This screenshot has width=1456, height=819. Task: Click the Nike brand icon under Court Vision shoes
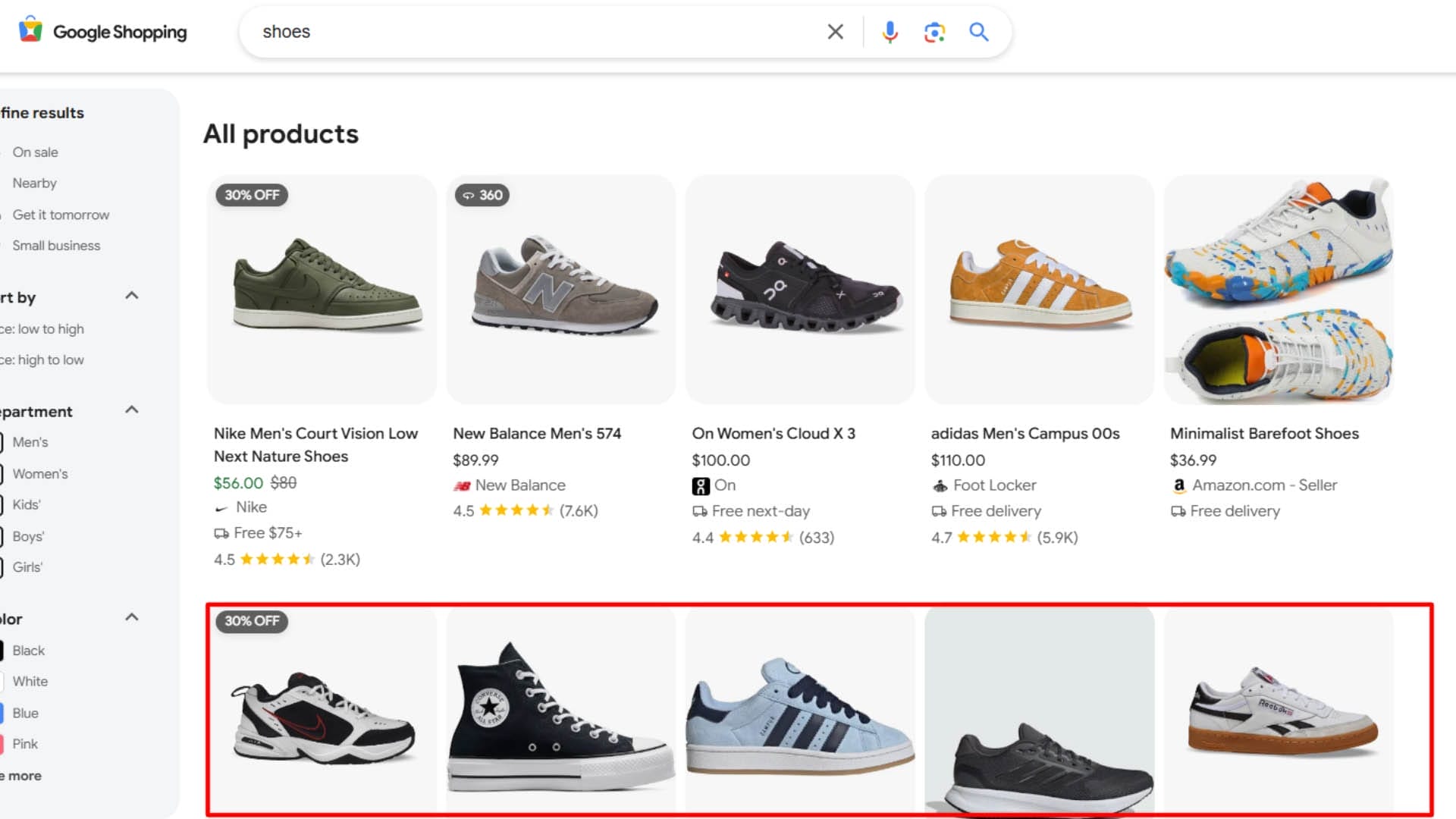pos(221,507)
